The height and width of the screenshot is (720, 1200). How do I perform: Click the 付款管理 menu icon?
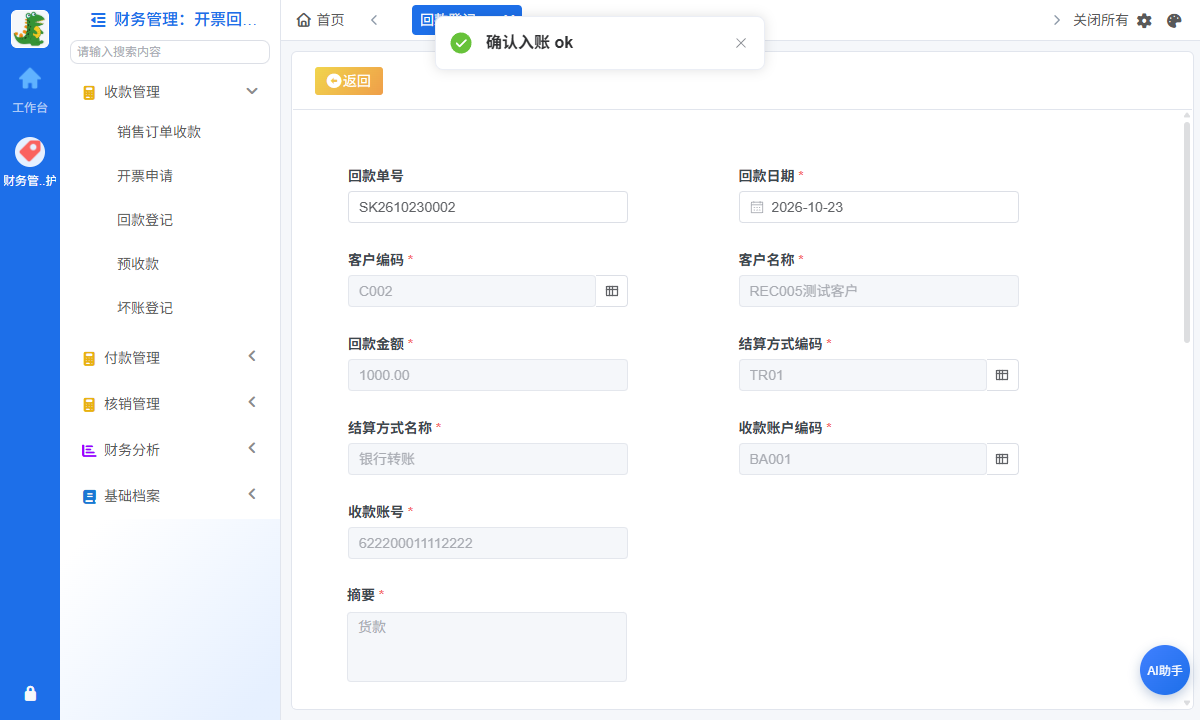click(x=89, y=358)
